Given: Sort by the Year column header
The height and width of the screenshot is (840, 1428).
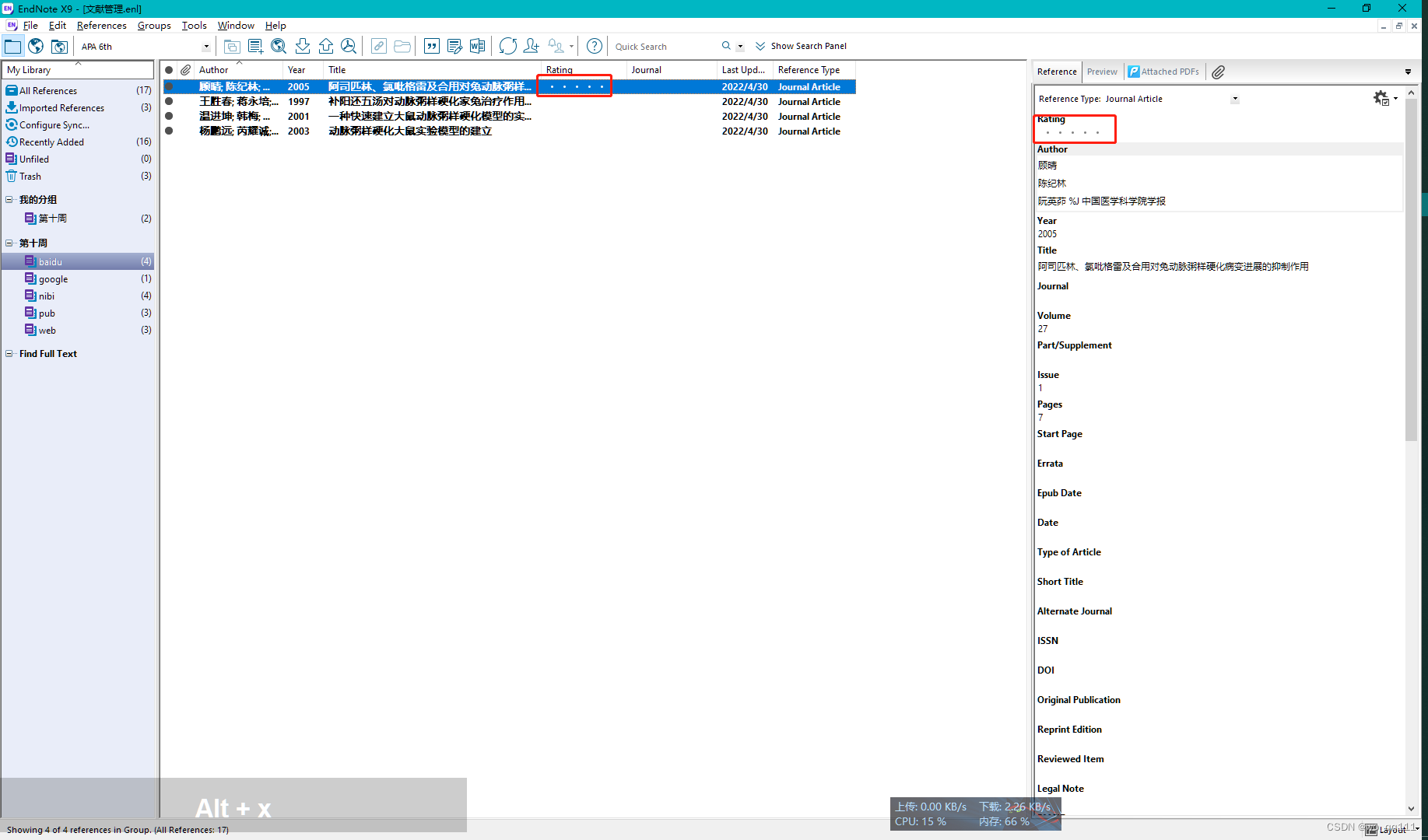Looking at the screenshot, I should pos(303,70).
